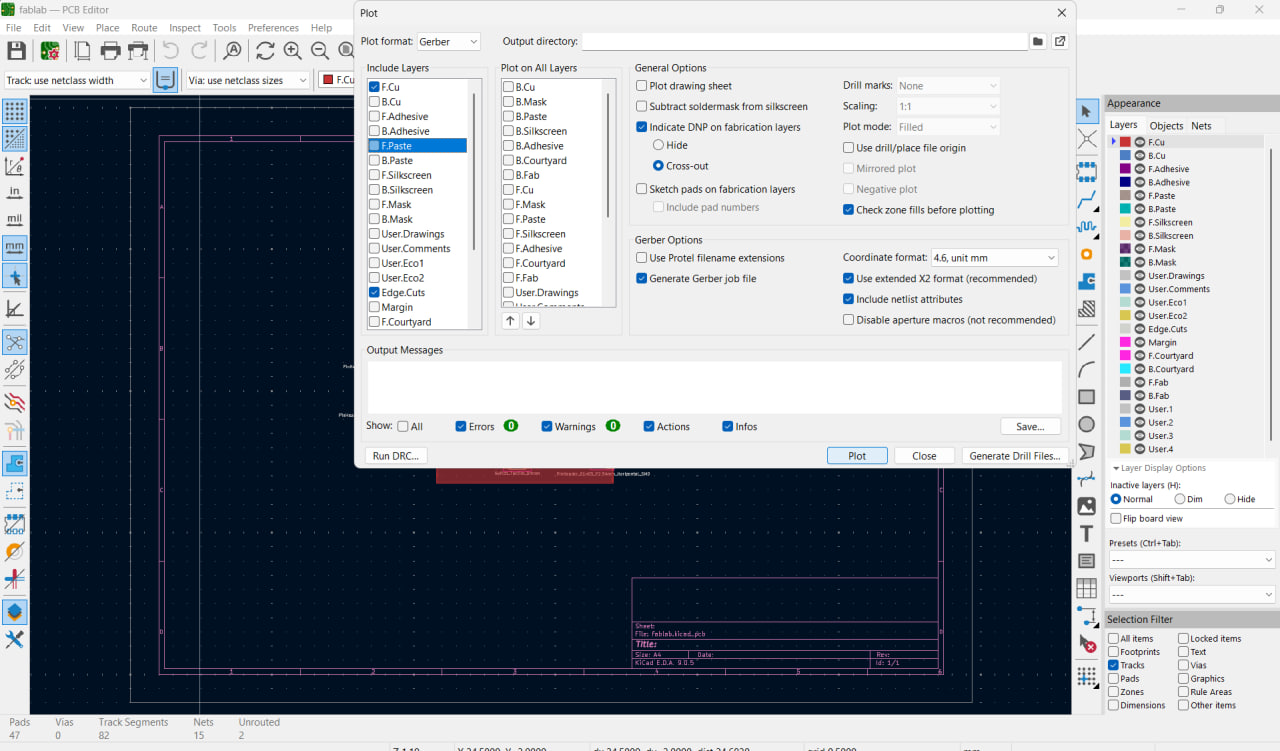Click the F.Cu red color swatch in the Layers panel
1280x751 pixels.
(x=1125, y=143)
